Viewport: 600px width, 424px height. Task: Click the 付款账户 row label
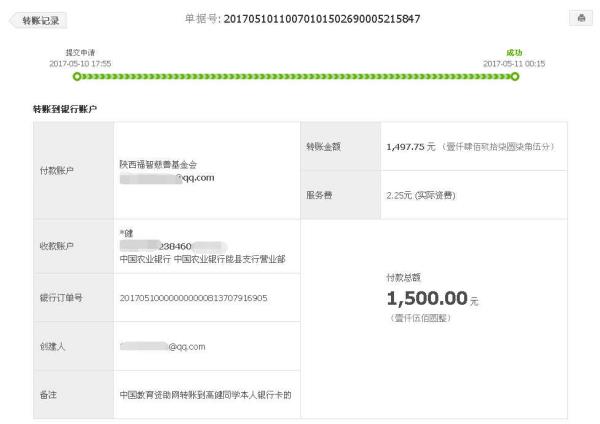(x=53, y=170)
